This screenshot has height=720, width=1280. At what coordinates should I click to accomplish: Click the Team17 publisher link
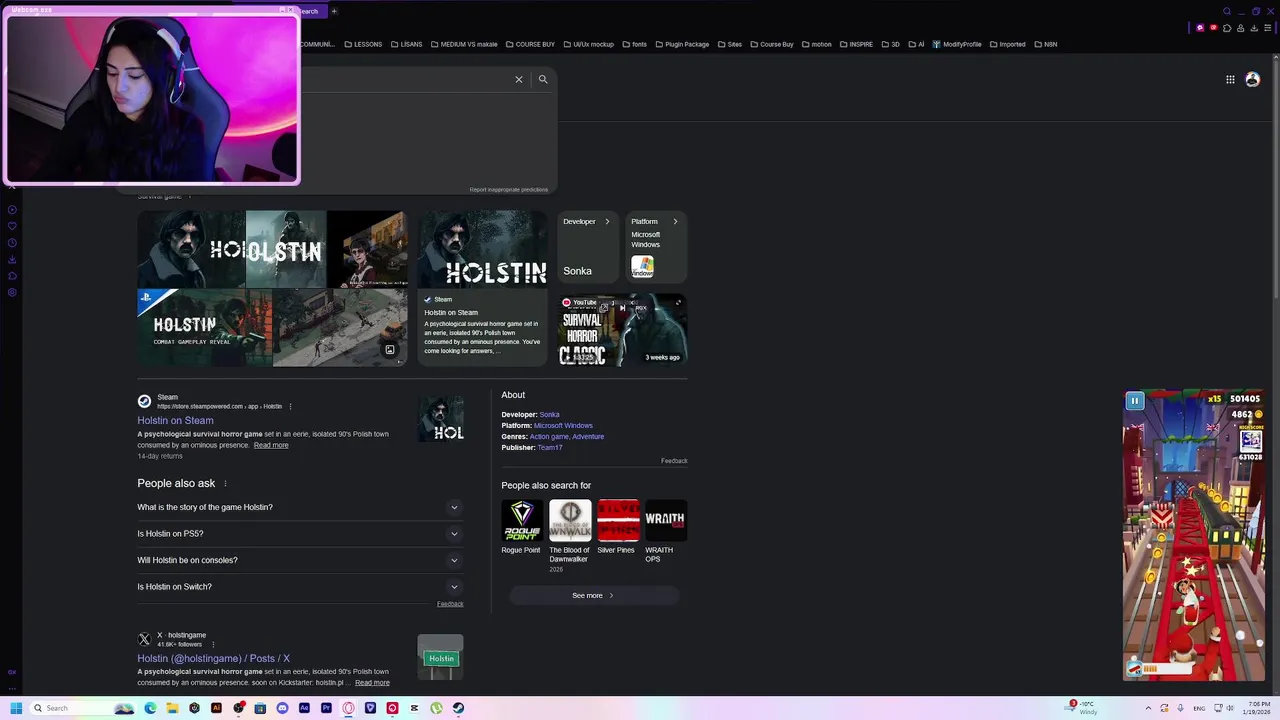tap(550, 448)
